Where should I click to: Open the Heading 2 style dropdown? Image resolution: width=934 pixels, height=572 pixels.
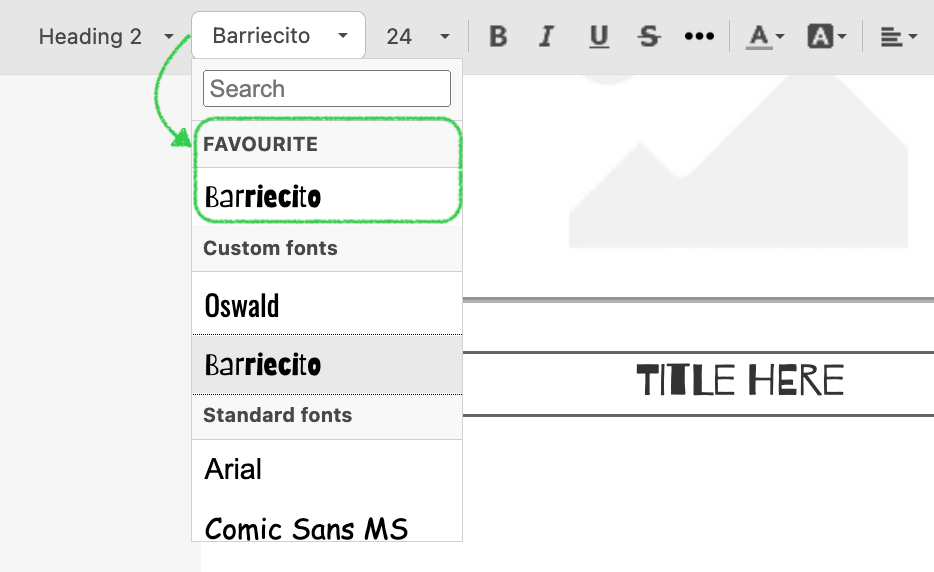pos(105,37)
